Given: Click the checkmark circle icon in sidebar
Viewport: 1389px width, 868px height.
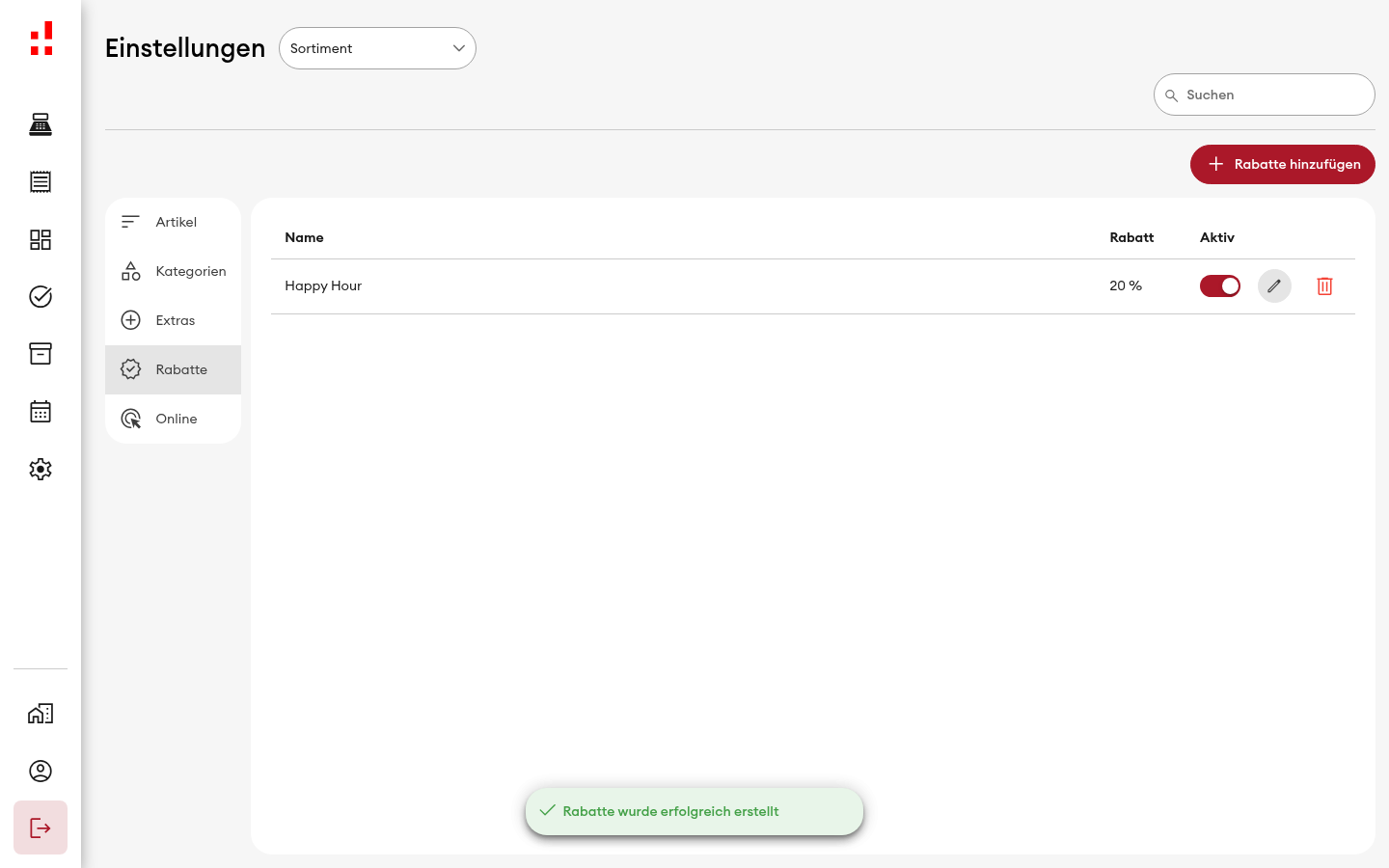Looking at the screenshot, I should pos(41,297).
